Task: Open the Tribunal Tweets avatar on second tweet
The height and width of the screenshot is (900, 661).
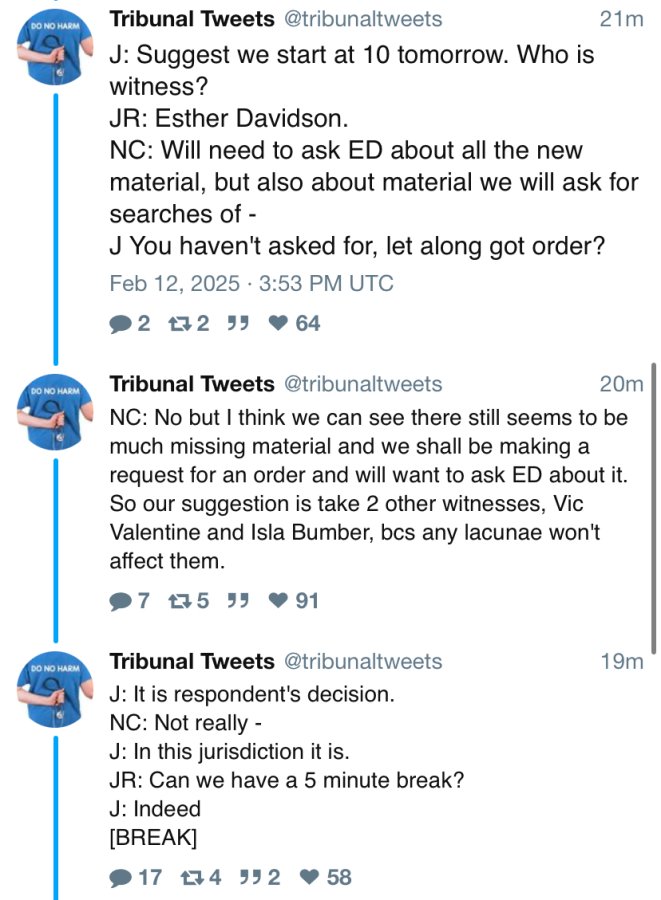Action: pos(55,412)
